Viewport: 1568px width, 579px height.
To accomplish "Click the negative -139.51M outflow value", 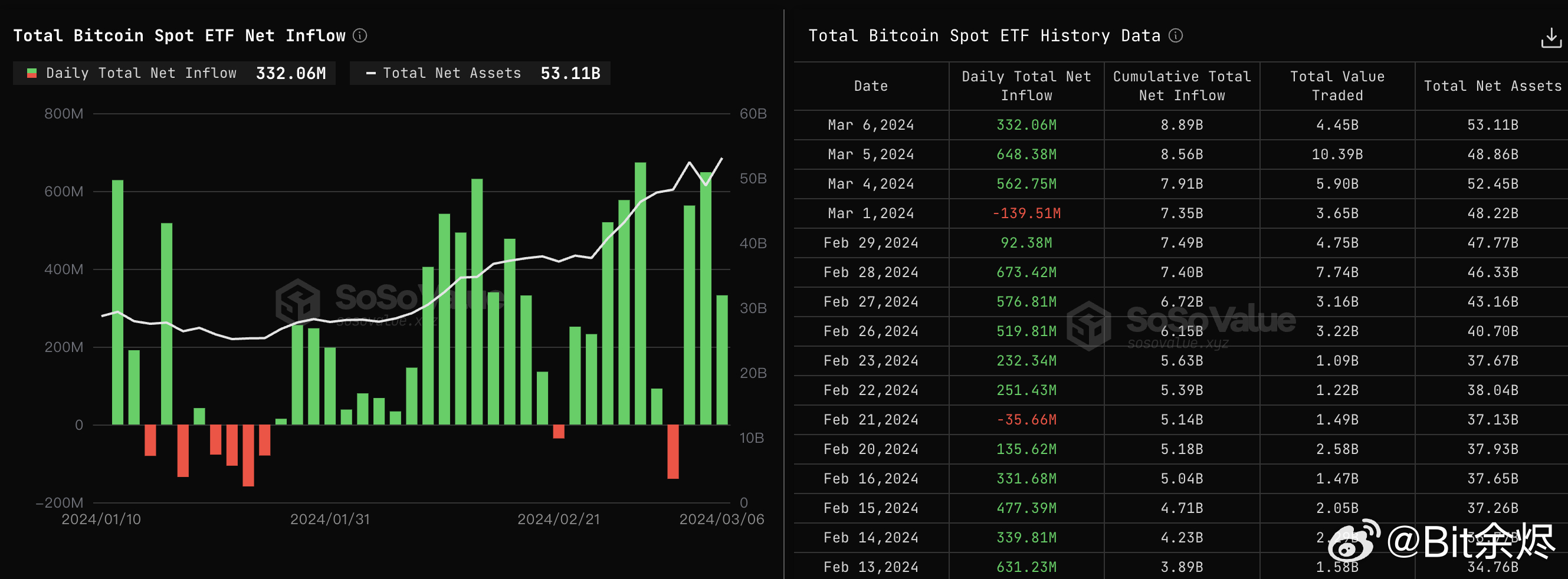I will coord(1026,214).
